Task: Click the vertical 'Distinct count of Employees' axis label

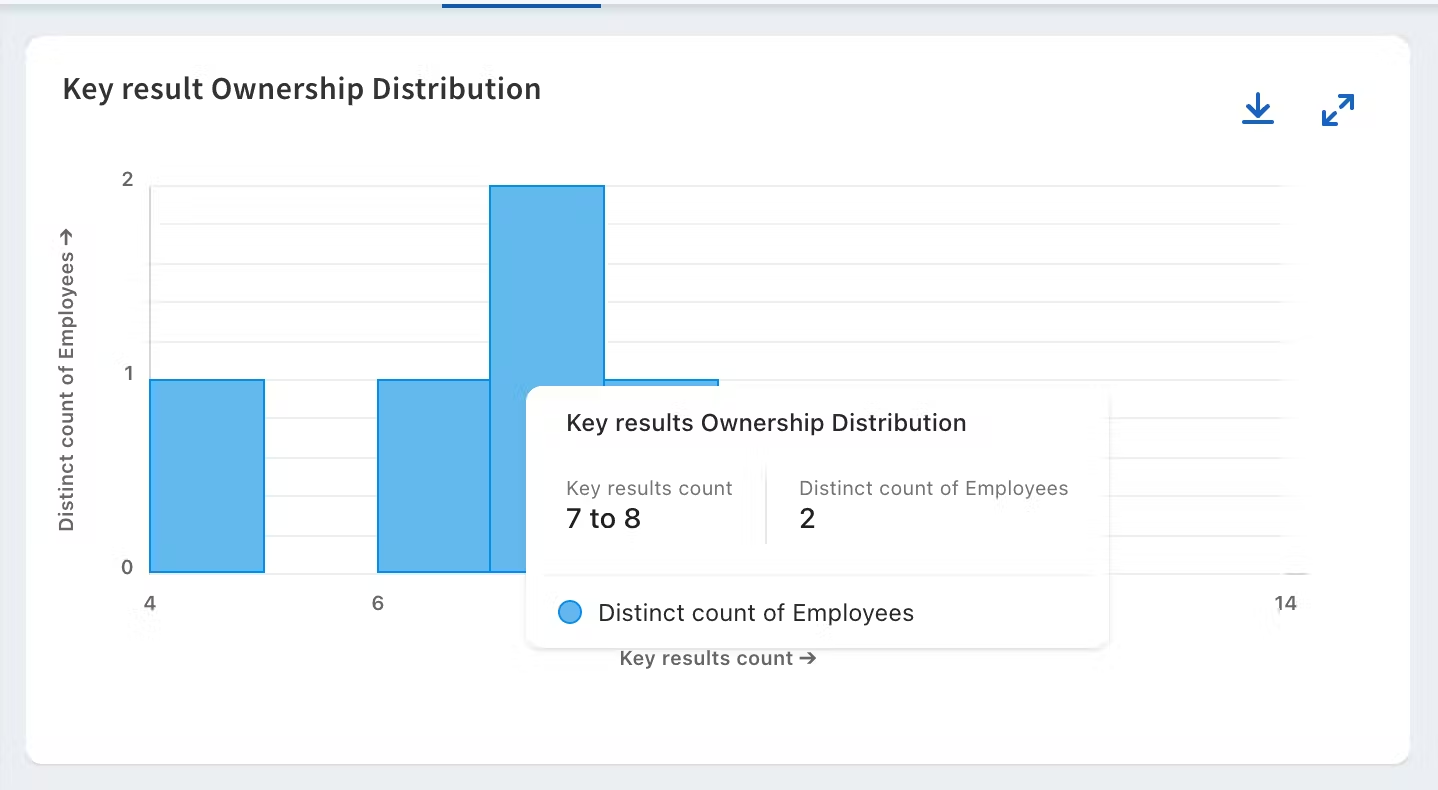Action: pos(67,380)
